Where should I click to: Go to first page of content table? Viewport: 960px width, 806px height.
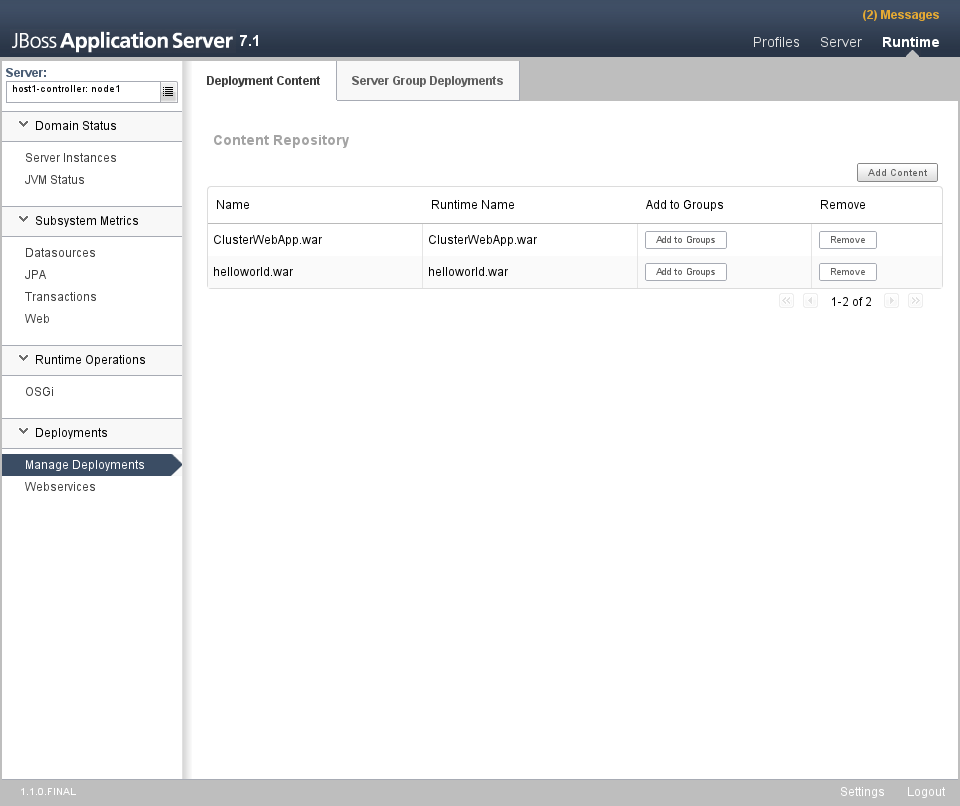786,301
